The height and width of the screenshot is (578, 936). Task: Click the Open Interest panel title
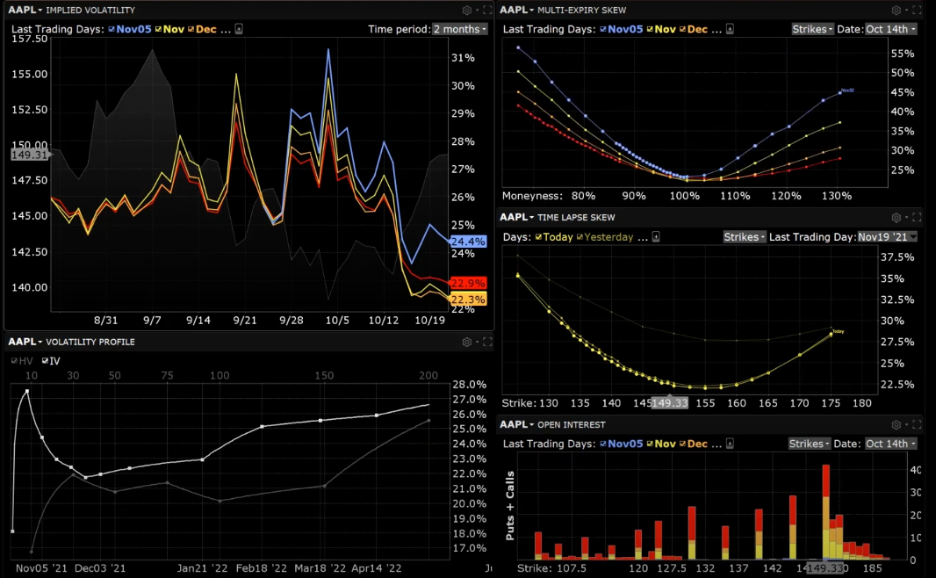[571, 425]
